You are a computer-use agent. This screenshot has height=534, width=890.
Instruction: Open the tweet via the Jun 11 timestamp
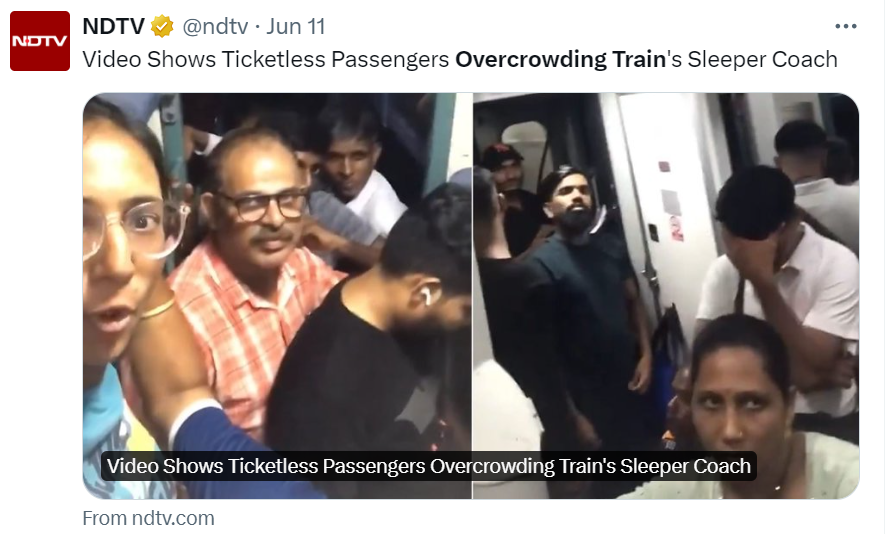point(296,26)
